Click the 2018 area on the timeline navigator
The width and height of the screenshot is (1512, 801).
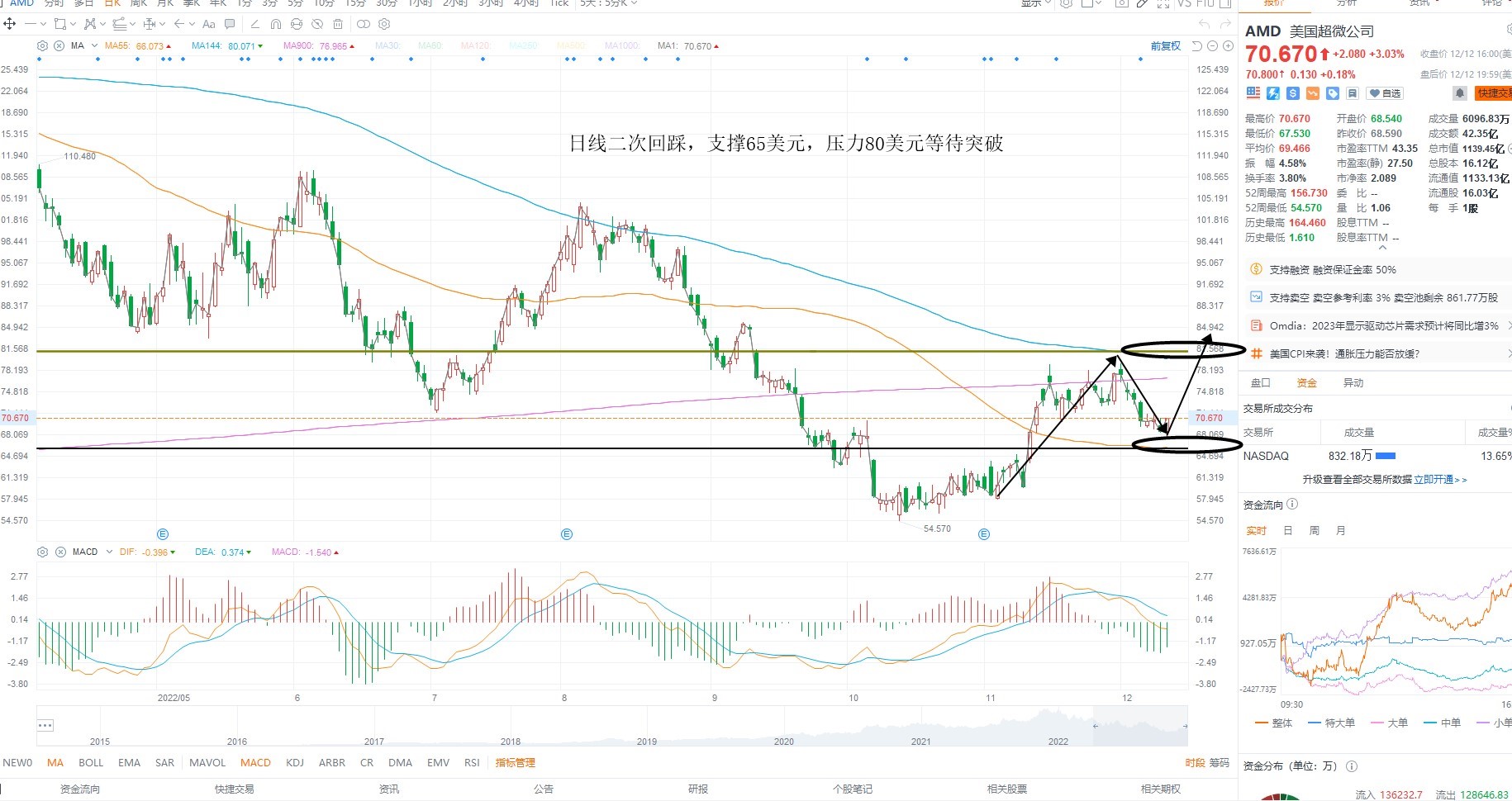click(511, 741)
